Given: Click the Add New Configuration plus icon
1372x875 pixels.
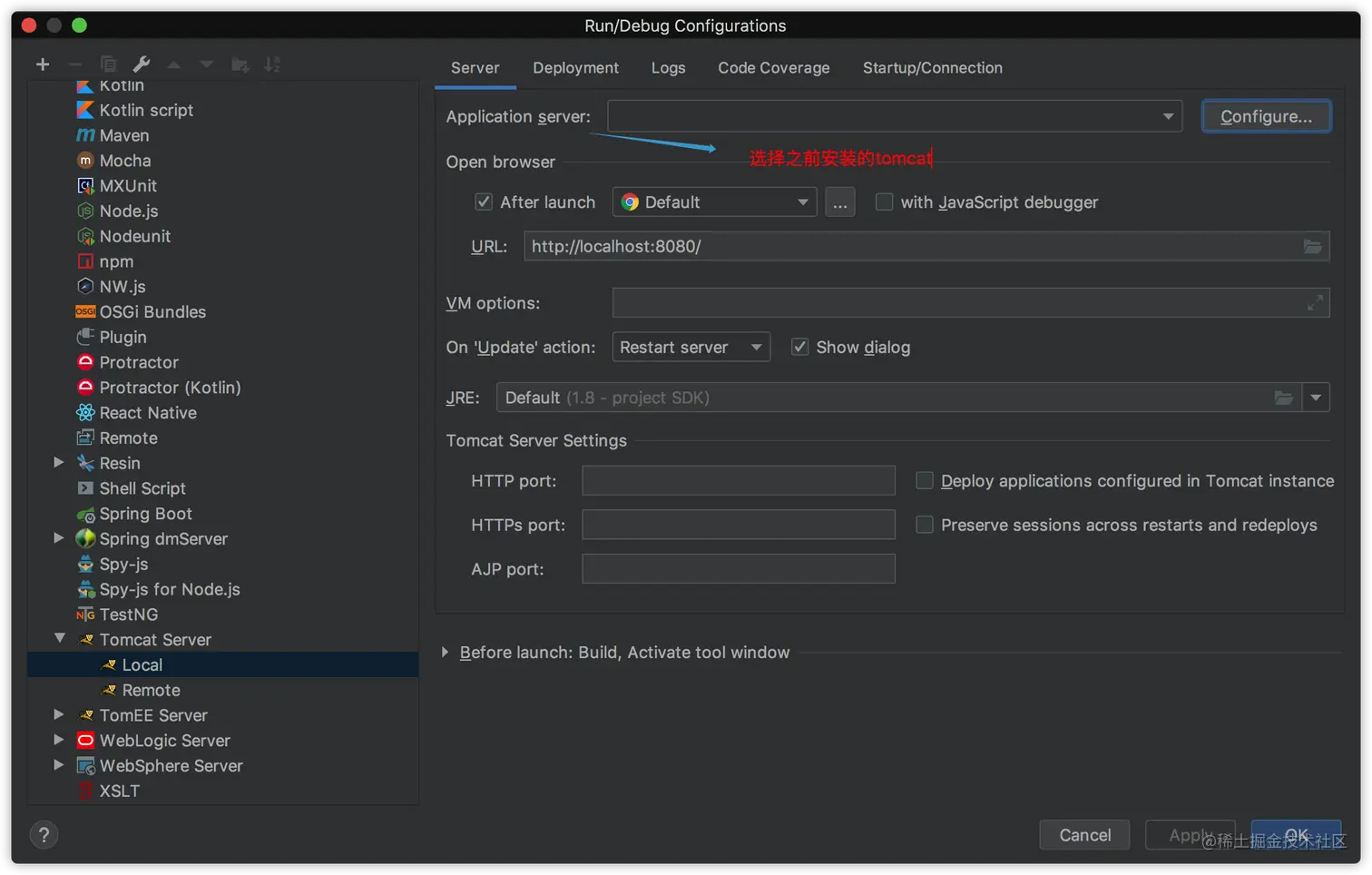Looking at the screenshot, I should click(43, 64).
